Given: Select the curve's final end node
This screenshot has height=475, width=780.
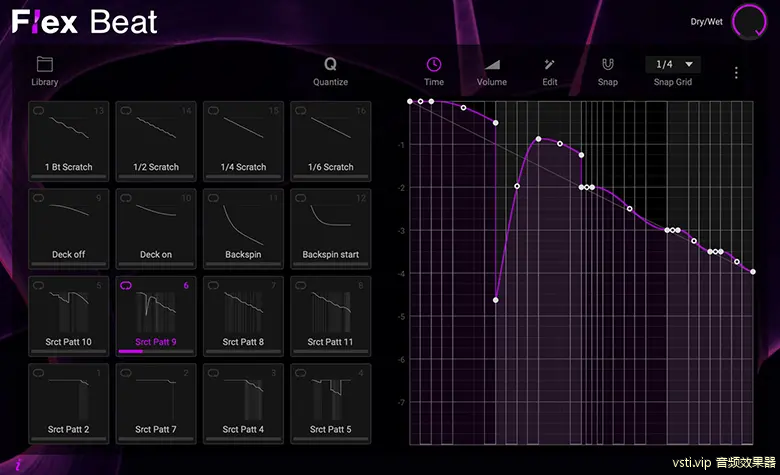Looking at the screenshot, I should pyautogui.click(x=753, y=272).
